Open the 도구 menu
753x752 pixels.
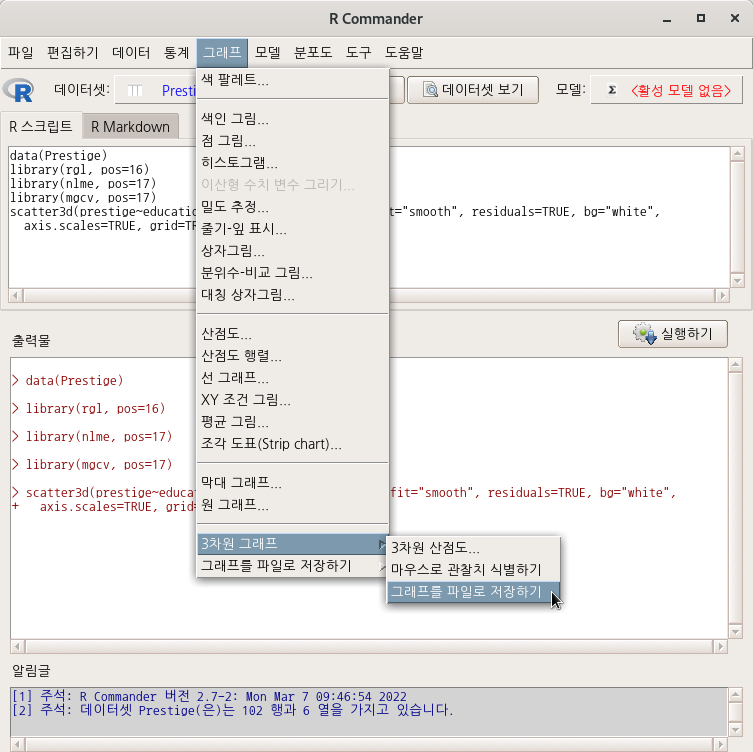pos(358,52)
